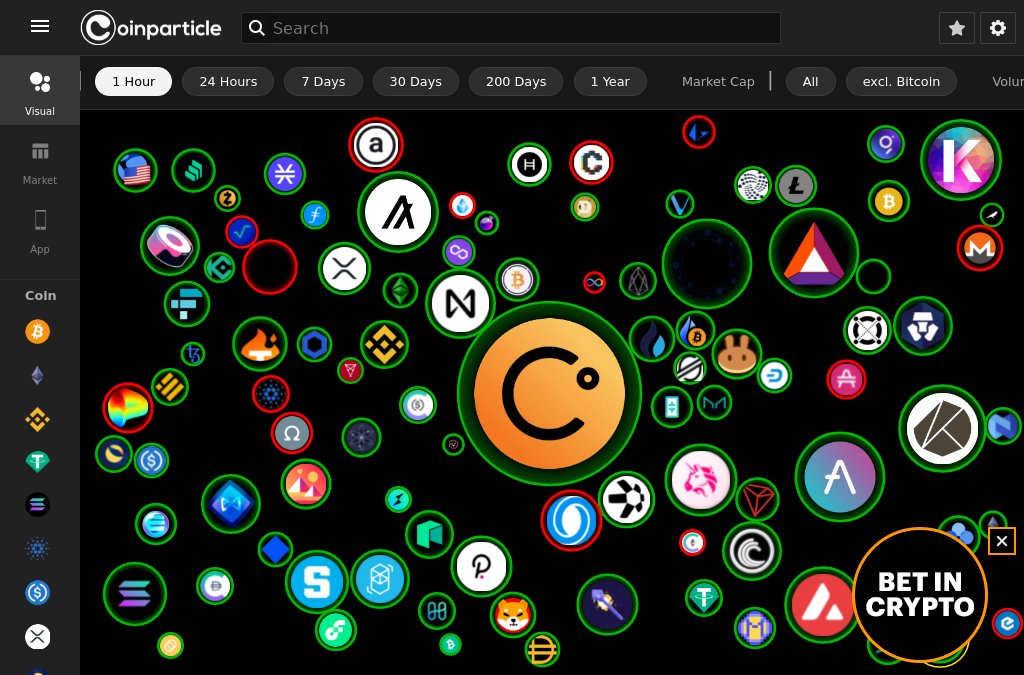This screenshot has width=1024, height=675.
Task: Click the Ethereum Classic green bubble
Action: point(400,290)
